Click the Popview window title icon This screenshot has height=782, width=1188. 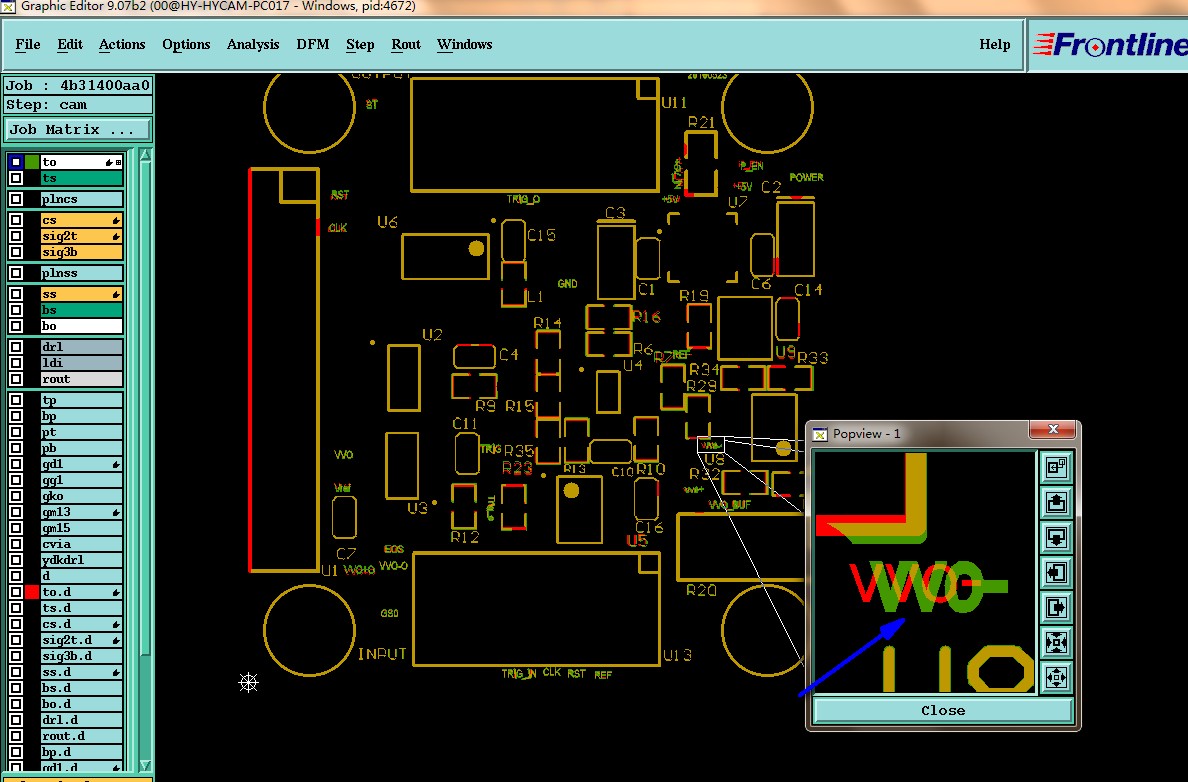pos(820,434)
